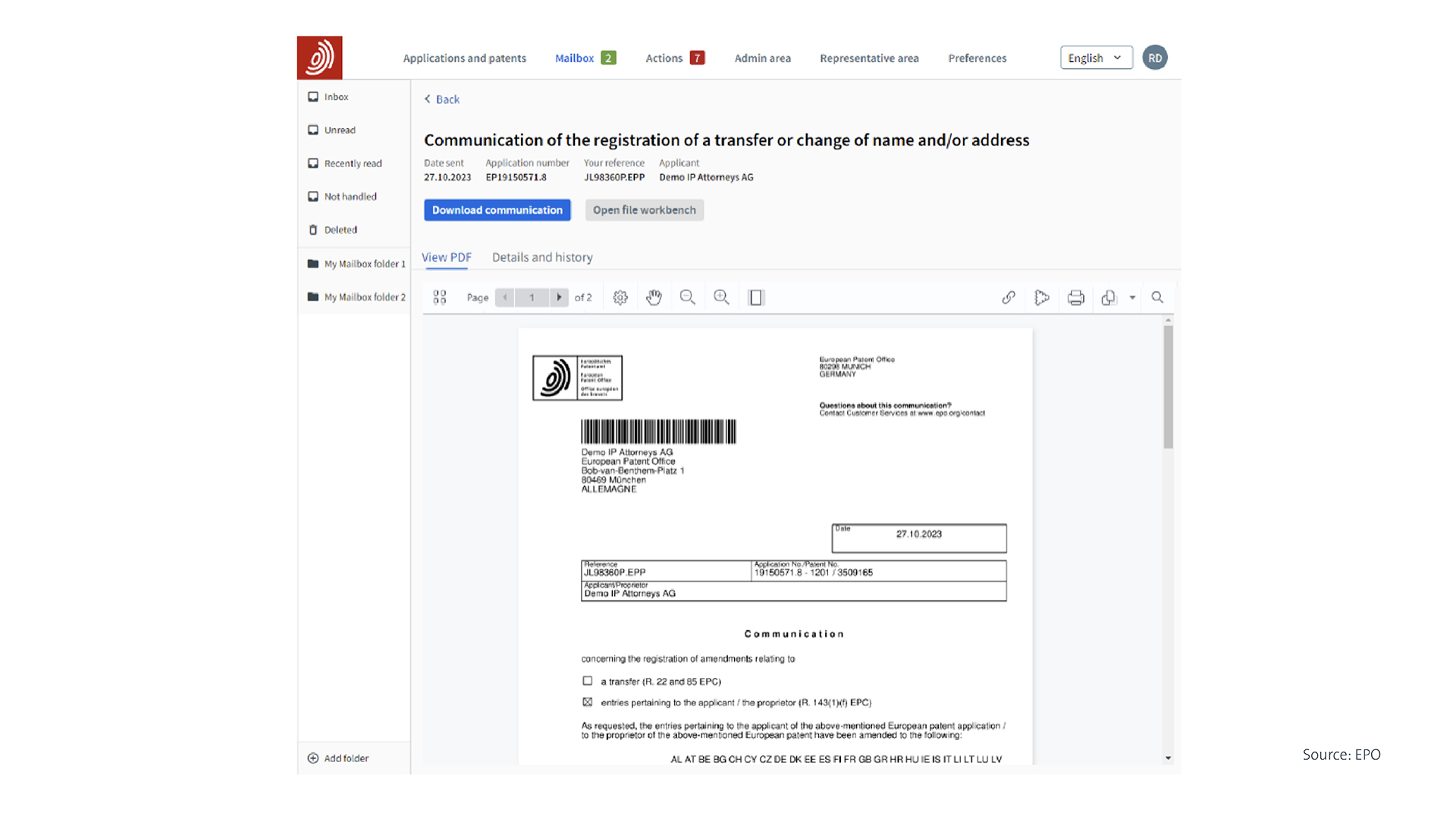1456x819 pixels.
Task: Click the PDF viewer settings gear
Action: click(620, 297)
